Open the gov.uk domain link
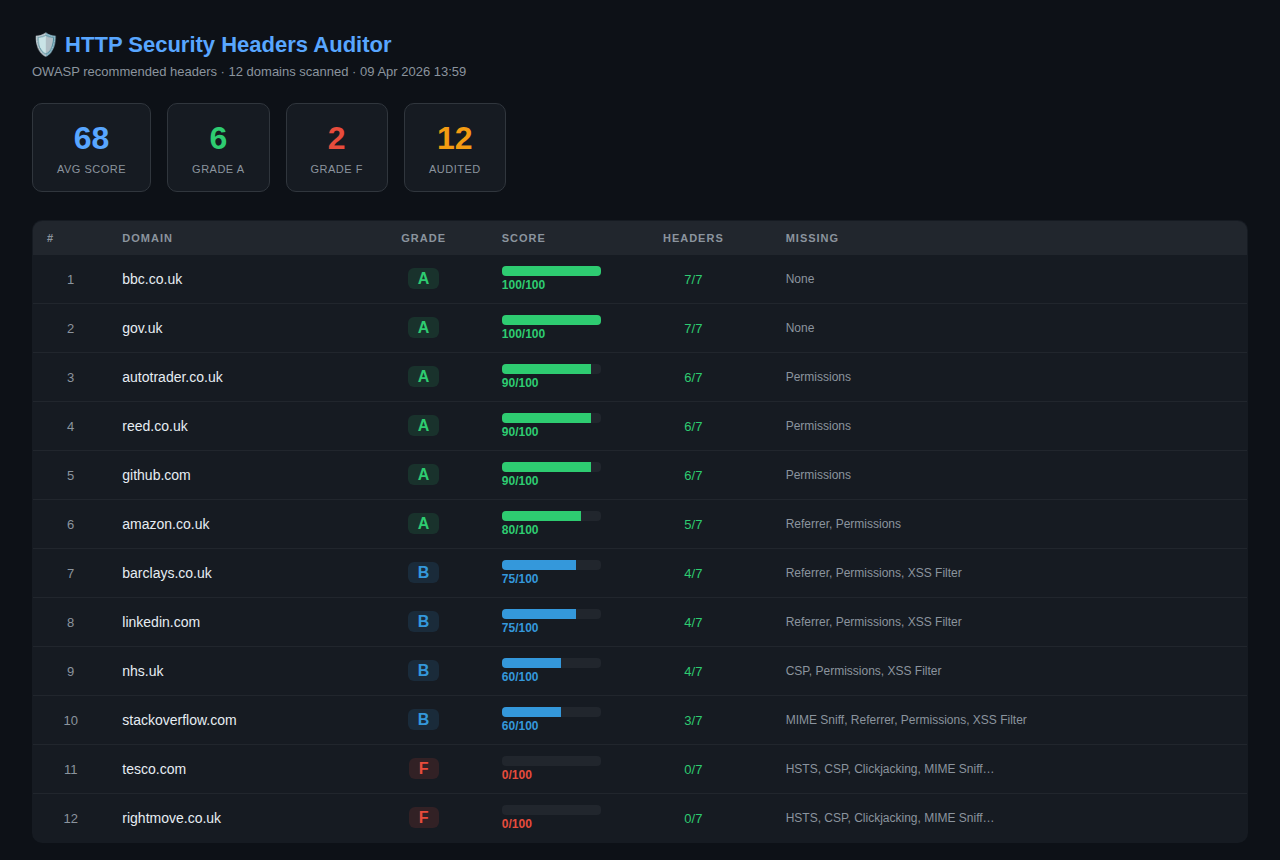This screenshot has width=1280, height=860. 142,327
